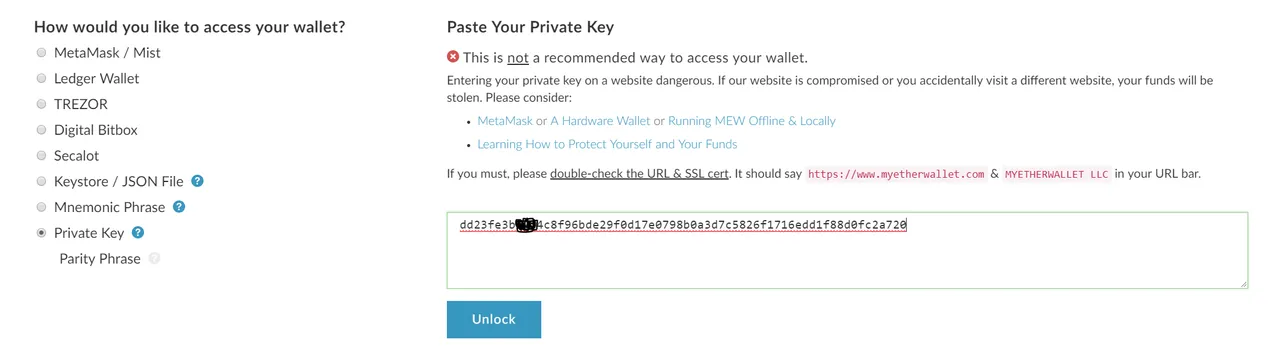Open the MetaMask link
Viewport: 1280px width, 361px height.
coord(505,121)
